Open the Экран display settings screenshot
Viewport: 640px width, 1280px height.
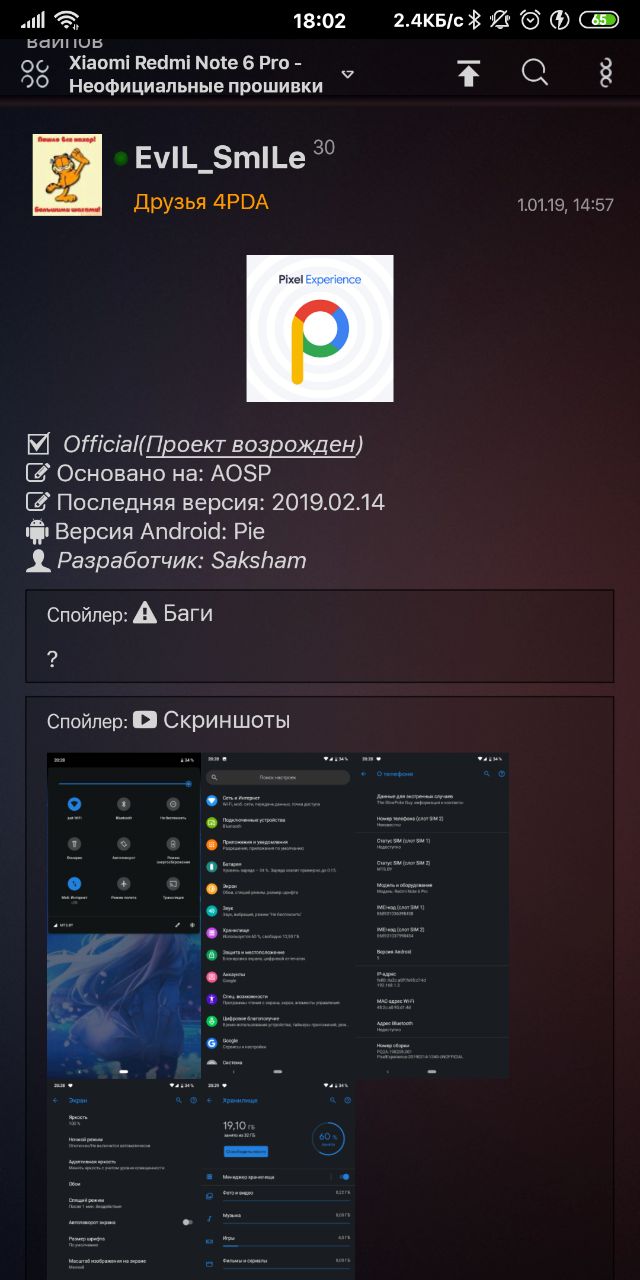tap(124, 1179)
